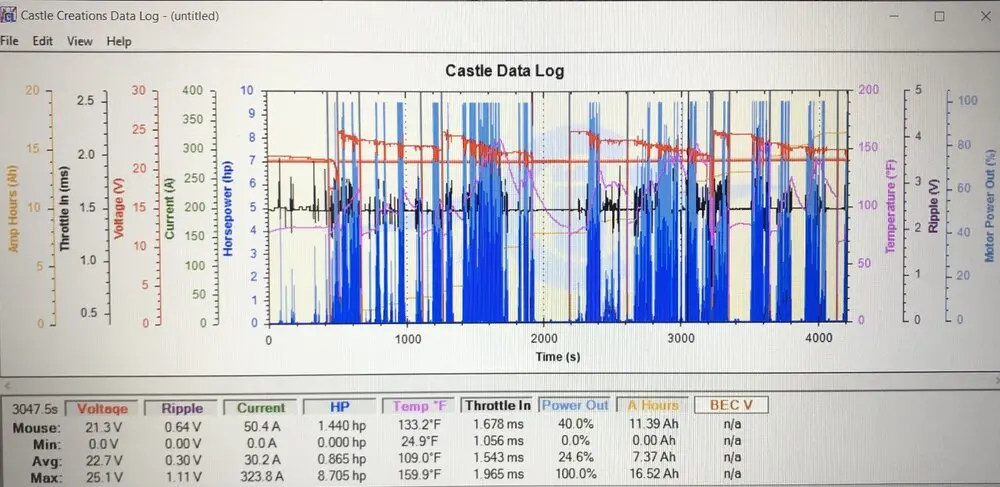Click the 0.865 hp average horsepower value

tap(342, 458)
